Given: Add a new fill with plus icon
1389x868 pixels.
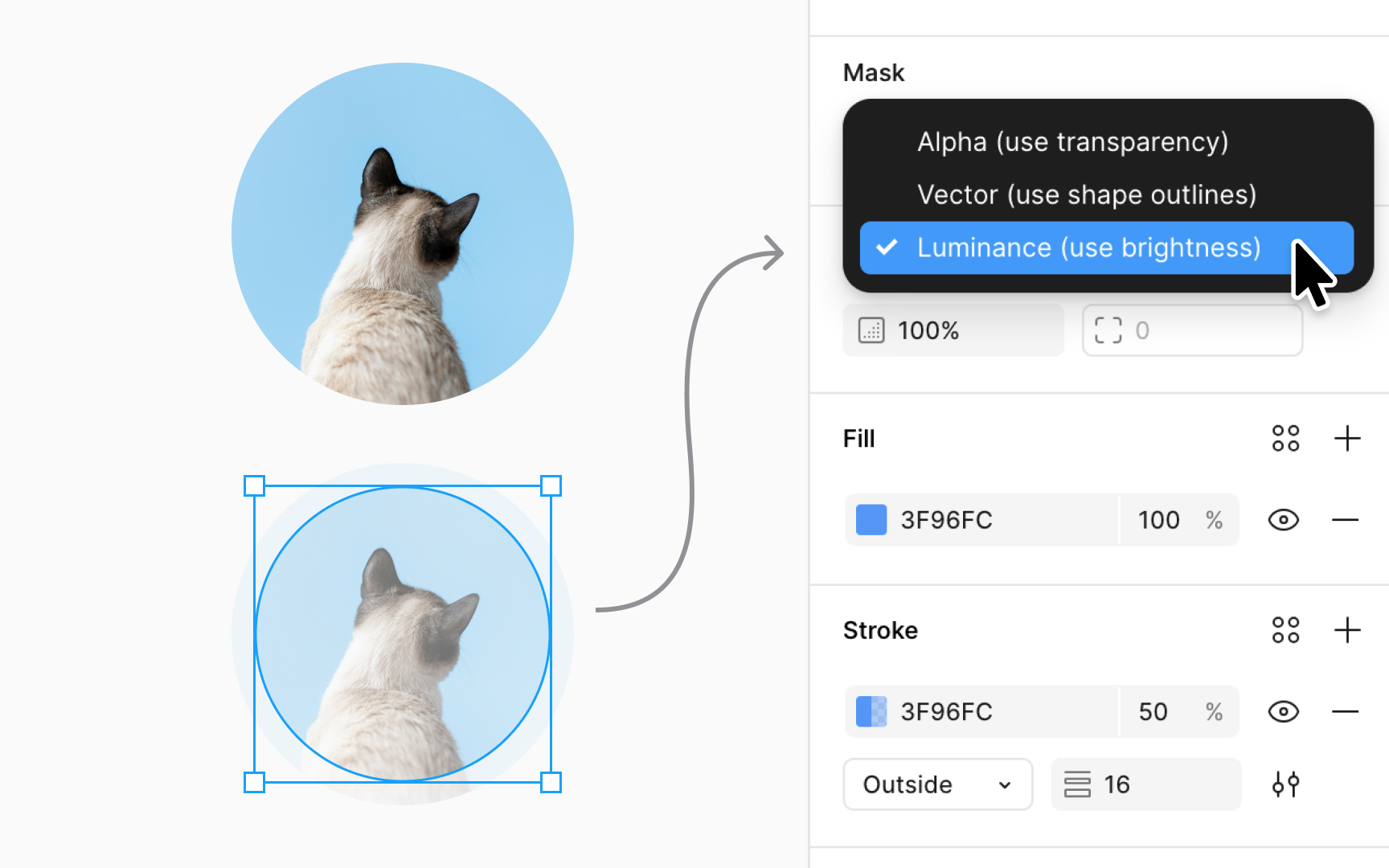Looking at the screenshot, I should (1347, 439).
